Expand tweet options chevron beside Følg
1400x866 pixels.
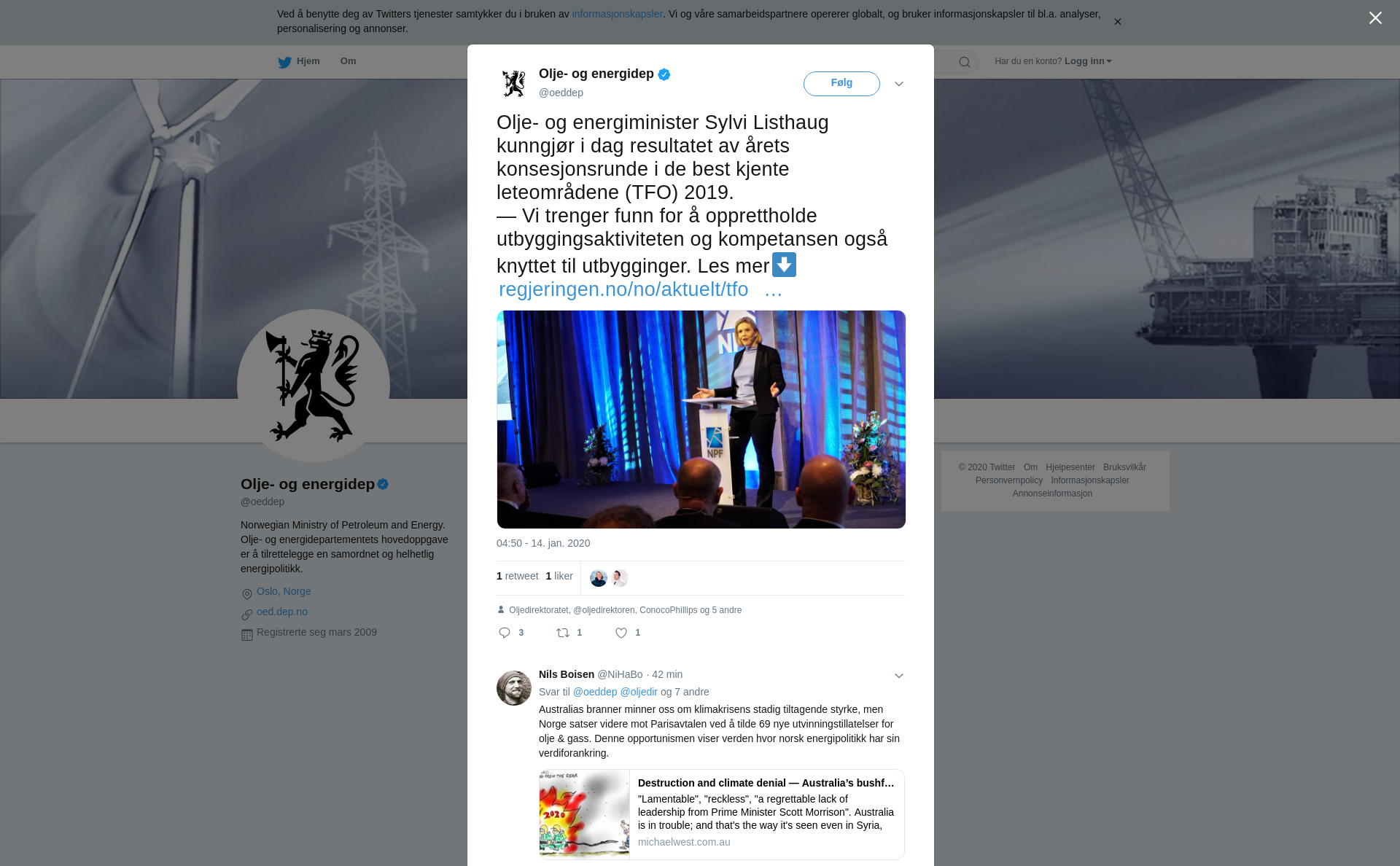tap(899, 84)
